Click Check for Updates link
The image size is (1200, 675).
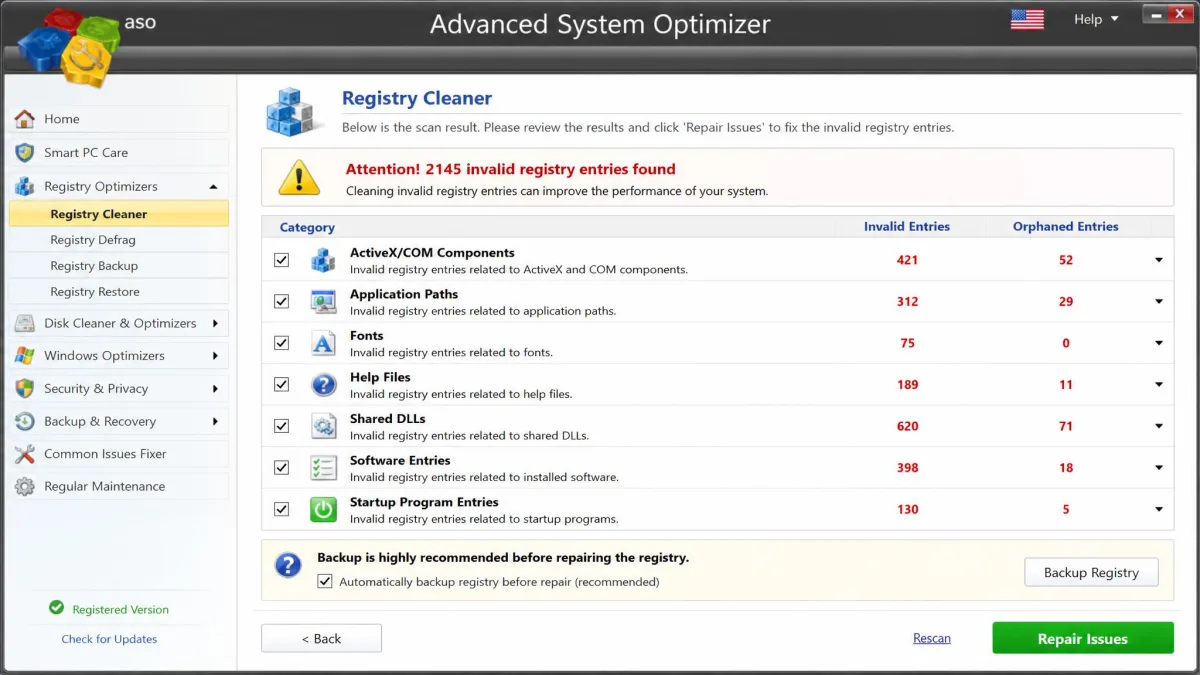(109, 639)
